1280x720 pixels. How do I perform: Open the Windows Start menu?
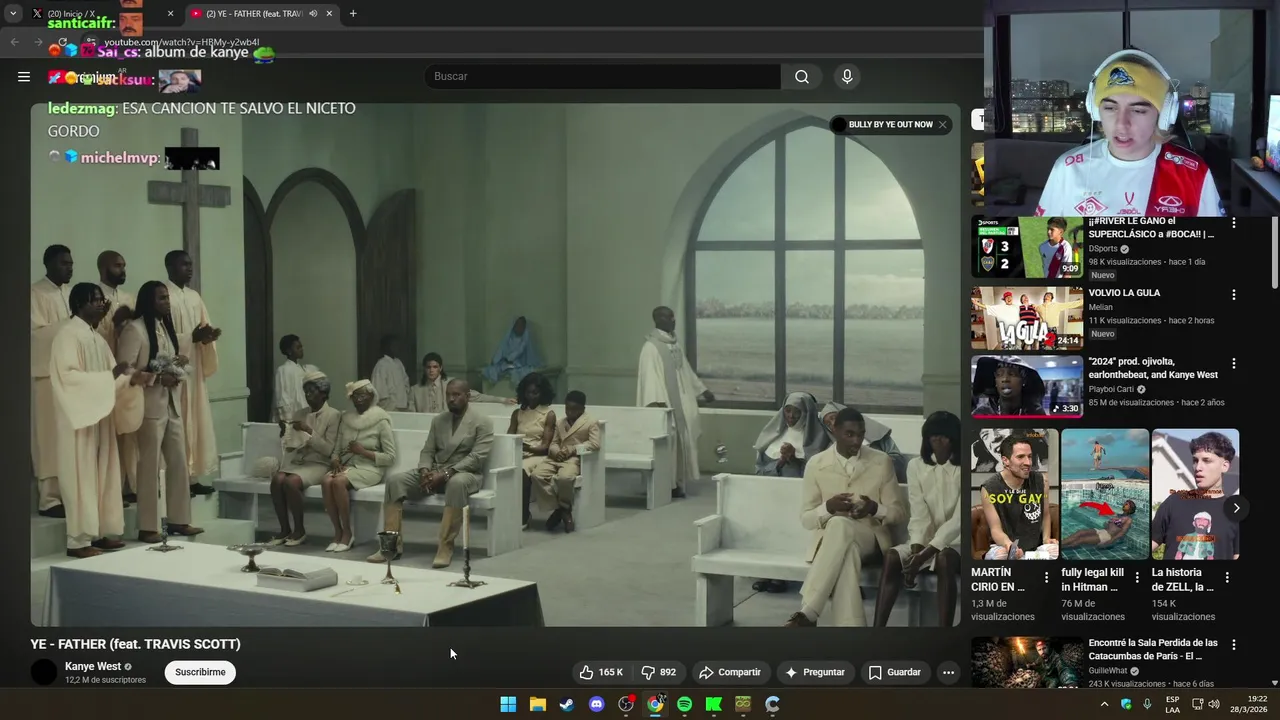(x=508, y=704)
